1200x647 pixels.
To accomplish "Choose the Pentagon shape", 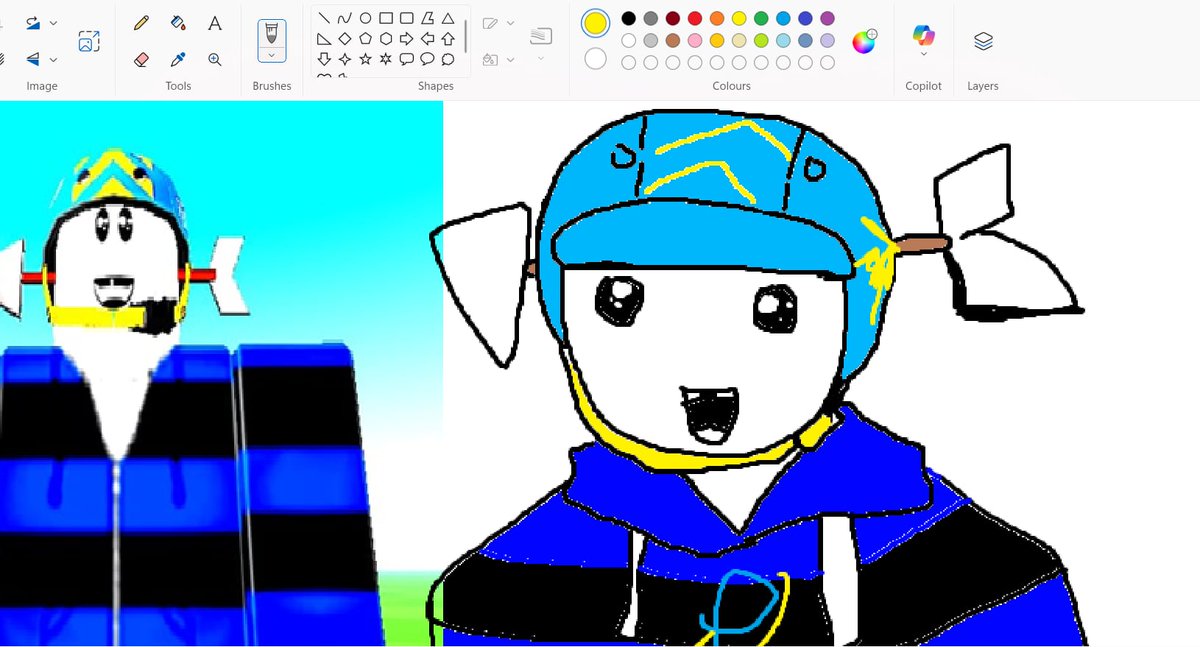I will click(x=366, y=39).
